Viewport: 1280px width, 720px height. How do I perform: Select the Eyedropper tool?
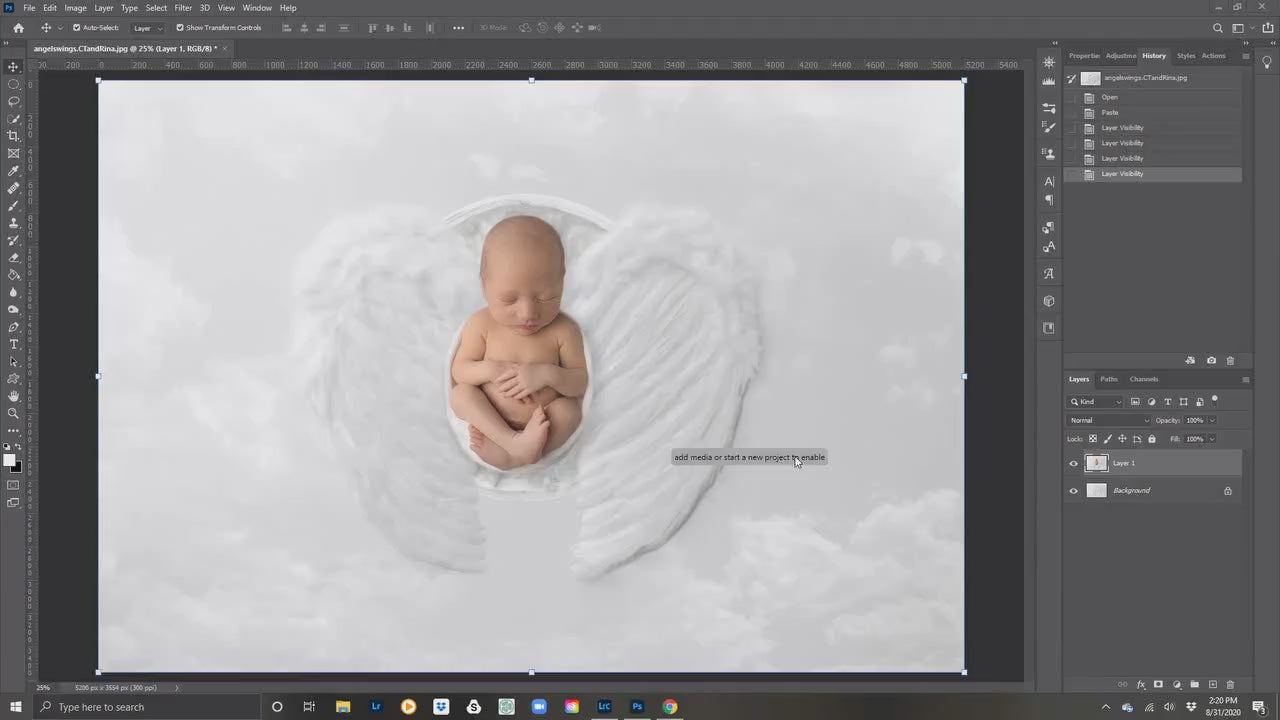point(13,170)
